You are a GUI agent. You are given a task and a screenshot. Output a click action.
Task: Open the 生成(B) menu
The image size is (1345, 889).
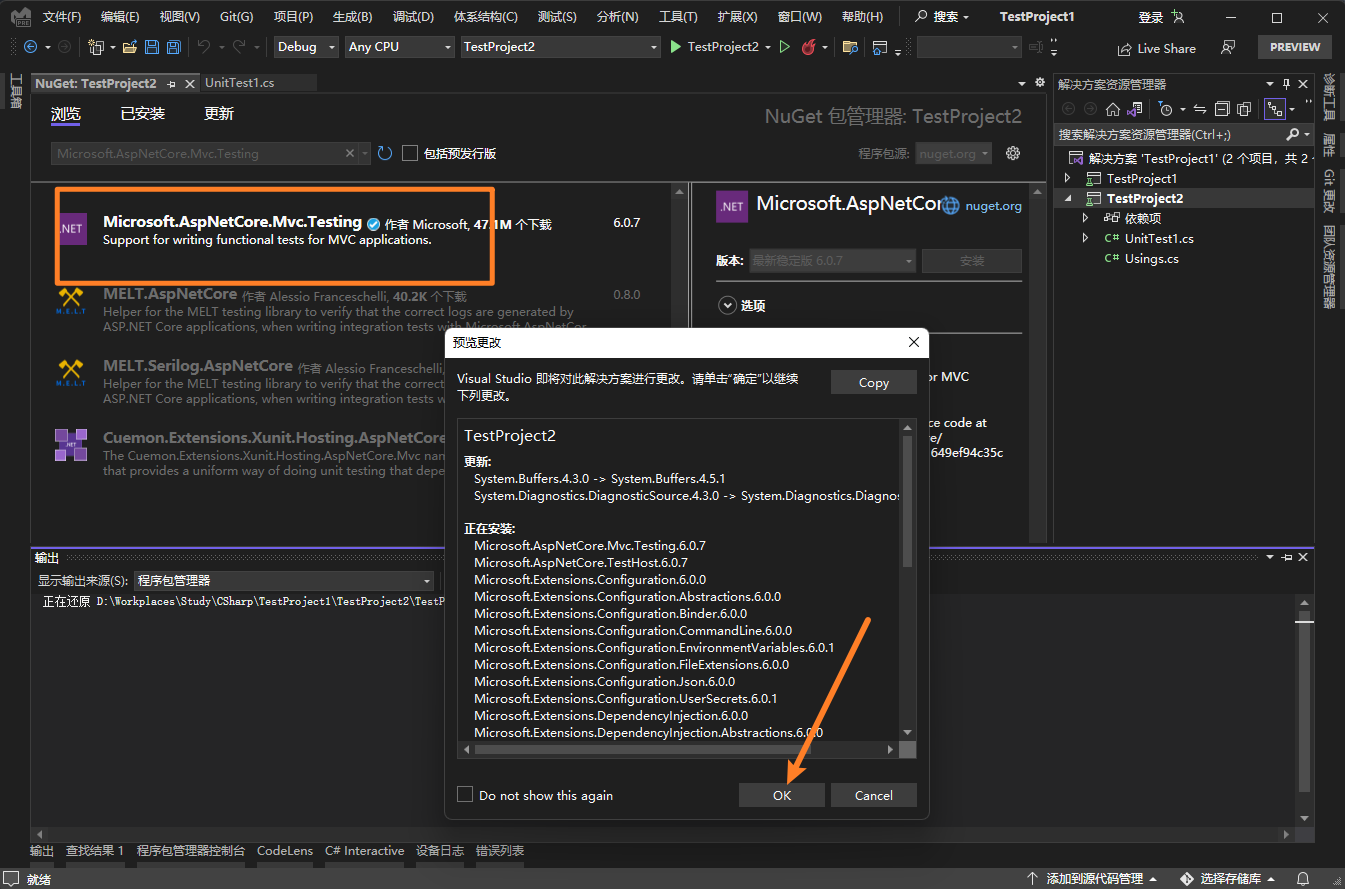(x=352, y=17)
